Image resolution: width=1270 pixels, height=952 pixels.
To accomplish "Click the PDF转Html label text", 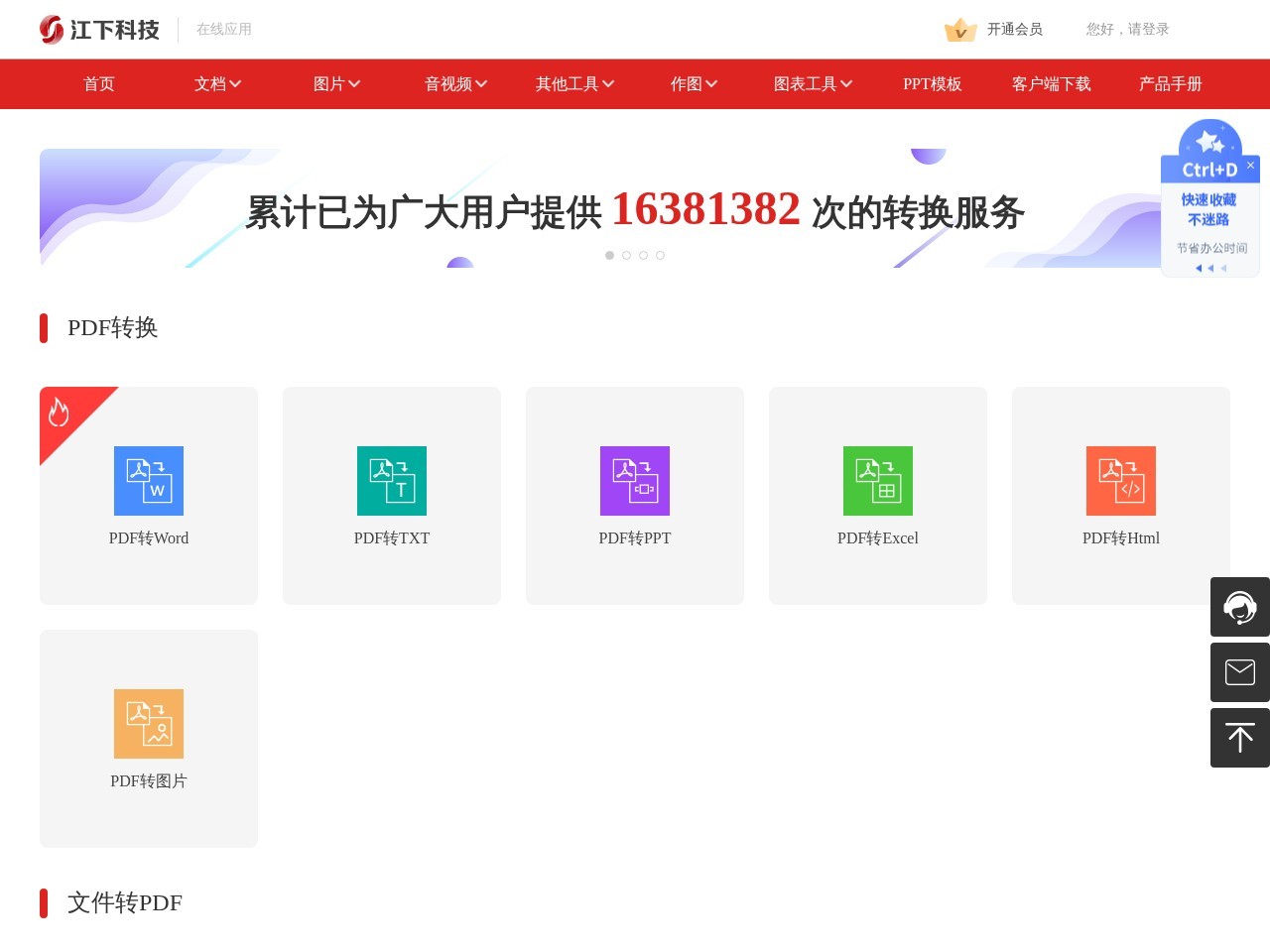I will click(1121, 538).
